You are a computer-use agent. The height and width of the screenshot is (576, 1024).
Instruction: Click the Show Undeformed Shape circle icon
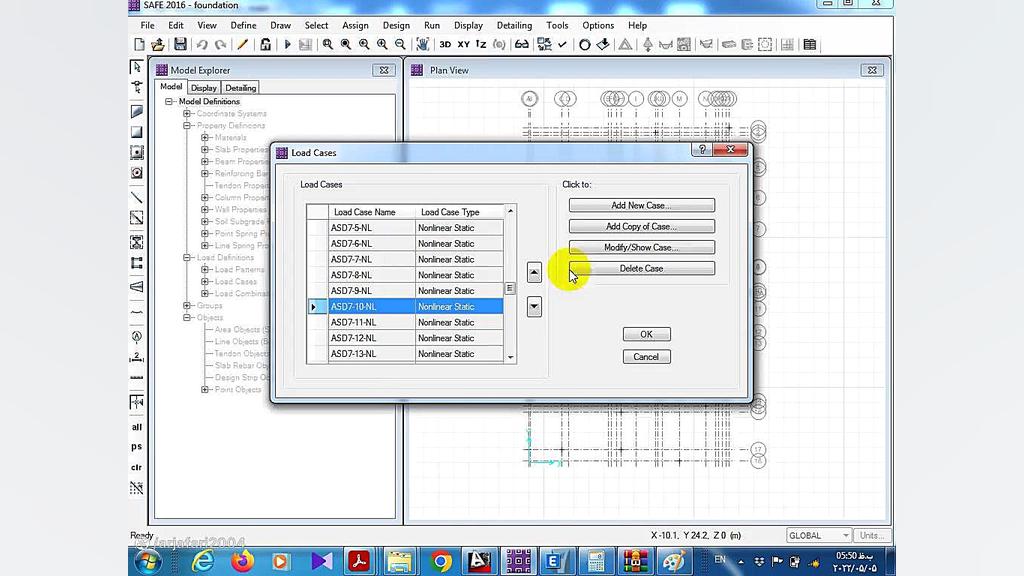click(584, 44)
